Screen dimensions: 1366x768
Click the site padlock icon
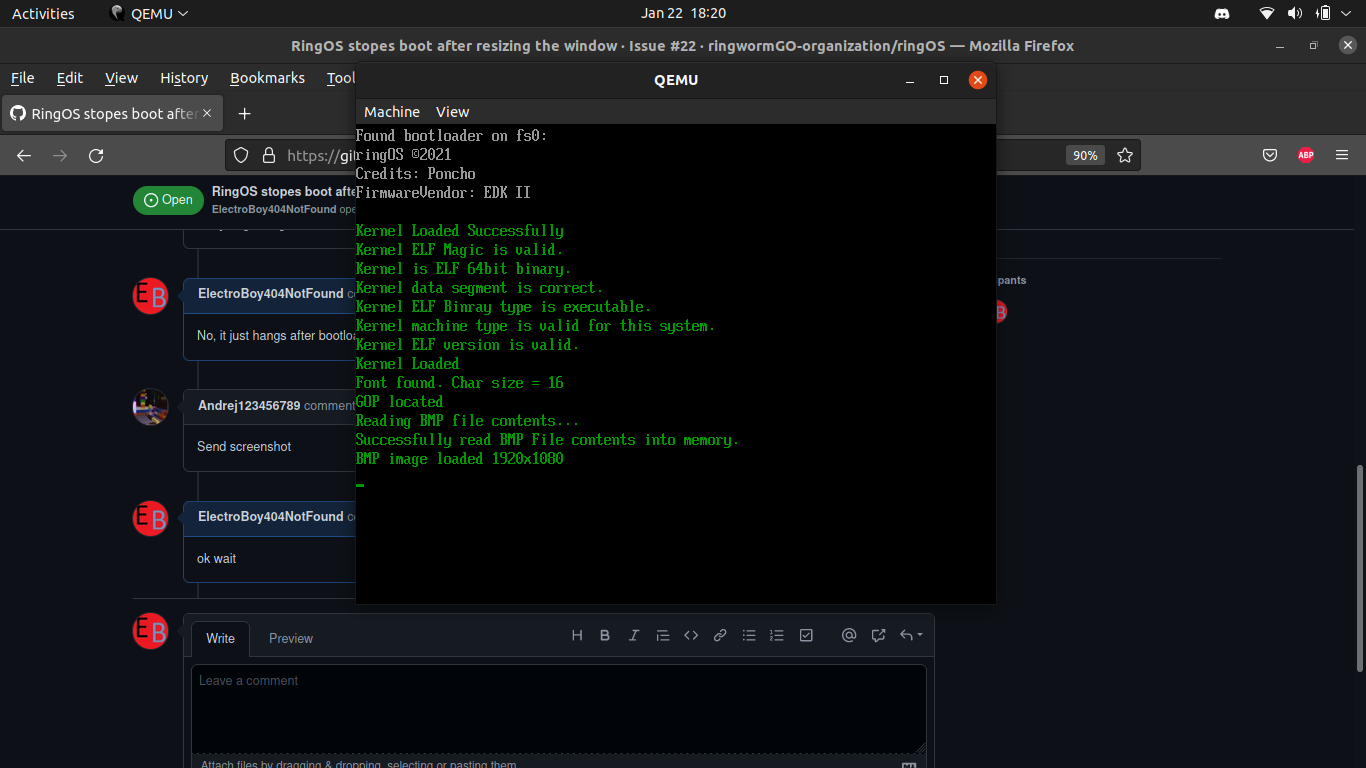pyautogui.click(x=268, y=155)
